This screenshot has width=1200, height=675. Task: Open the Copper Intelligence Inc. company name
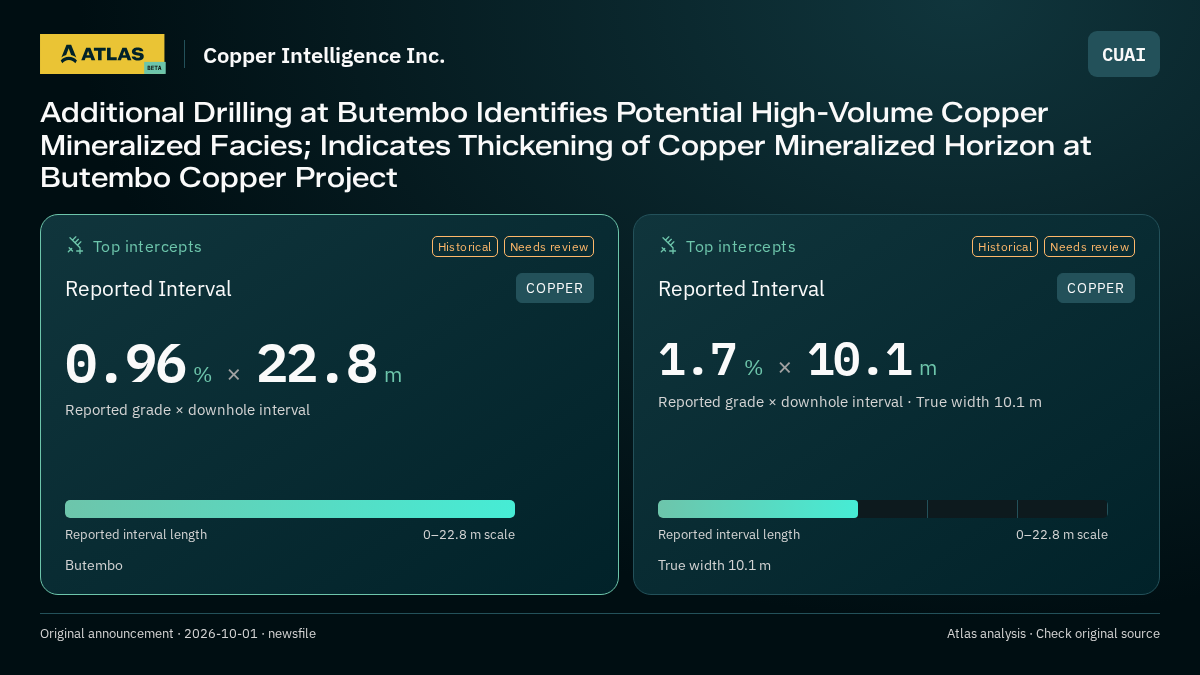(324, 56)
